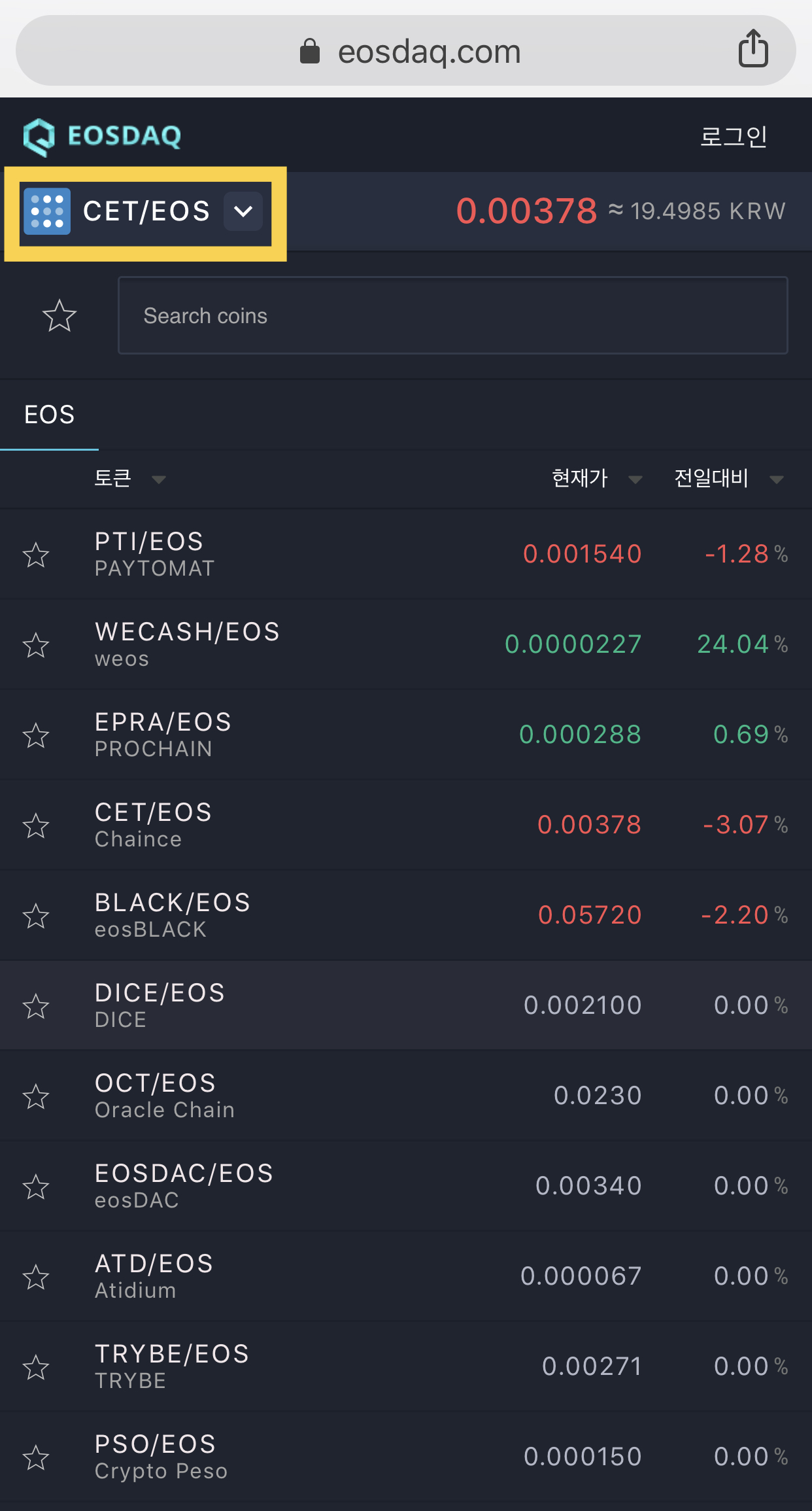Star the TRYBE/EOS row
Image resolution: width=812 pixels, height=1511 pixels.
click(36, 1367)
